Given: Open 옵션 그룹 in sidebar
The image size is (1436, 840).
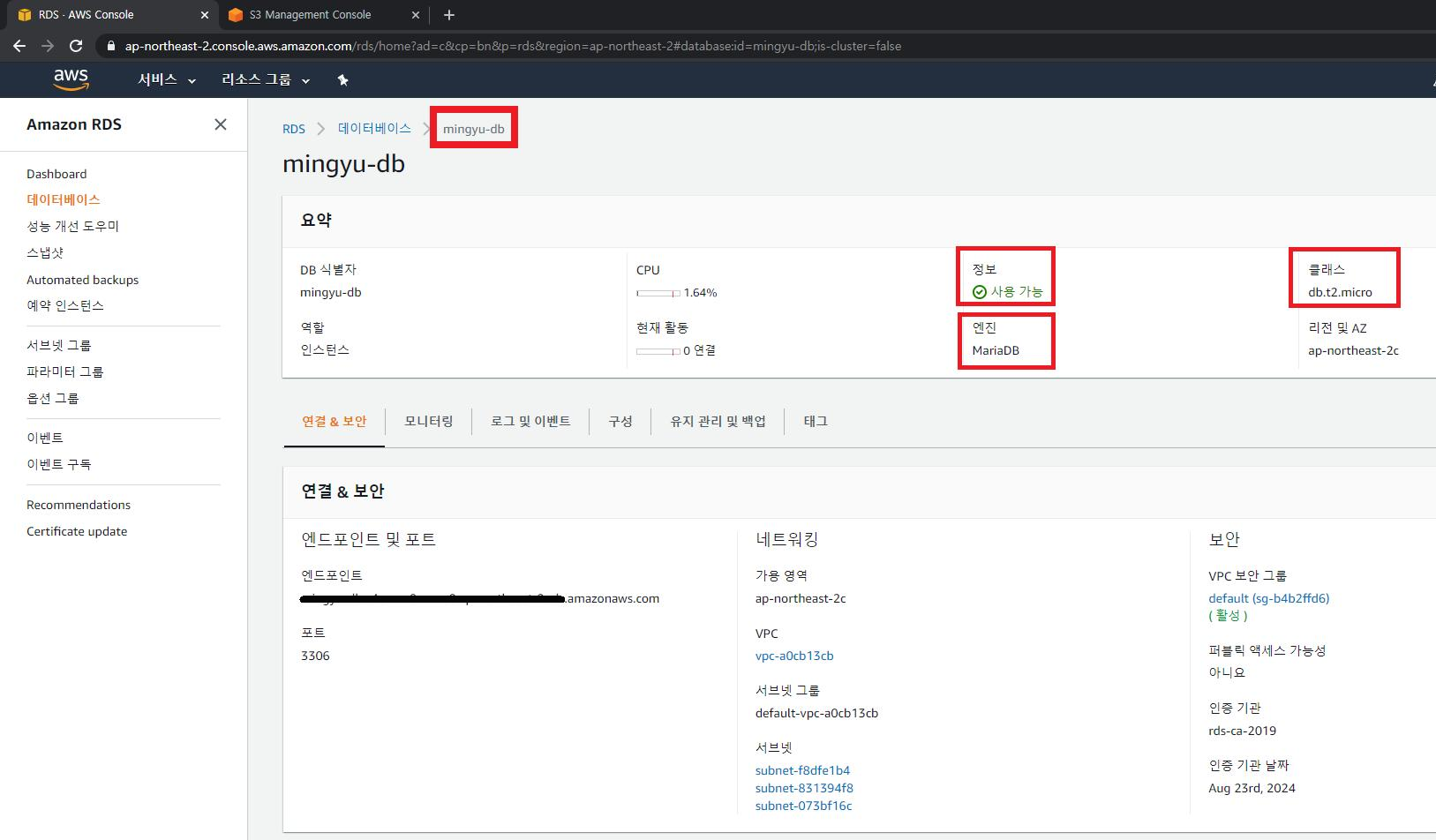Looking at the screenshot, I should tap(53, 398).
